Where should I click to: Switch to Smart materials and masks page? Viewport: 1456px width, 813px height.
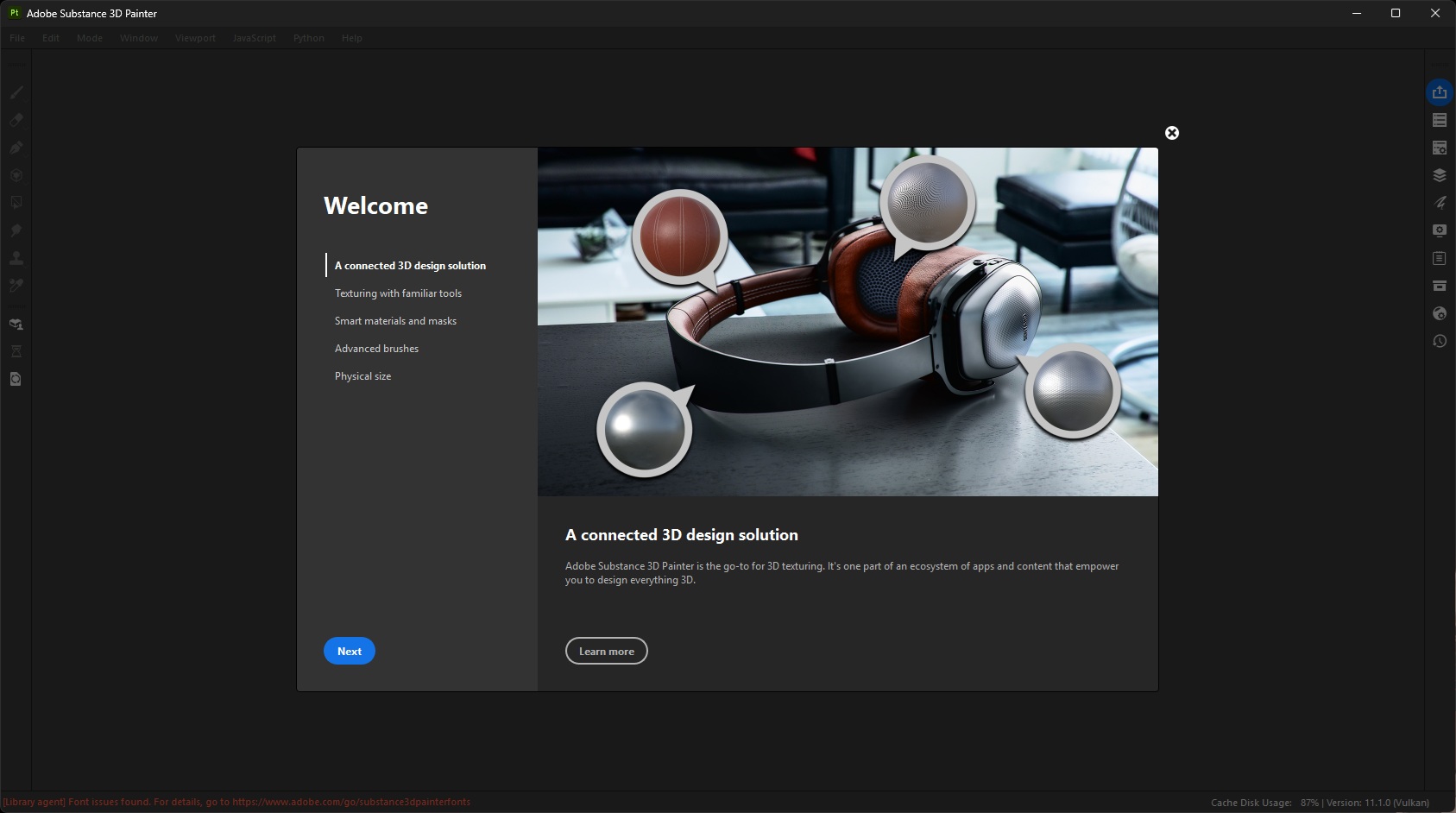395,321
